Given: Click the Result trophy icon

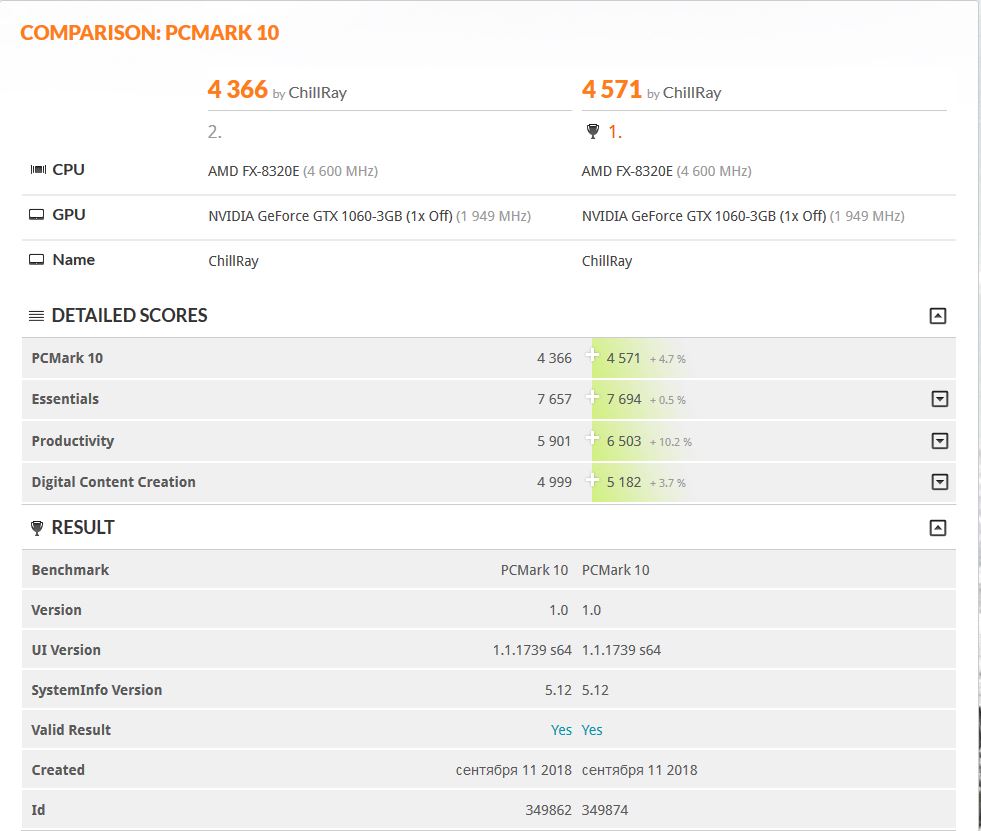Looking at the screenshot, I should pos(37,528).
